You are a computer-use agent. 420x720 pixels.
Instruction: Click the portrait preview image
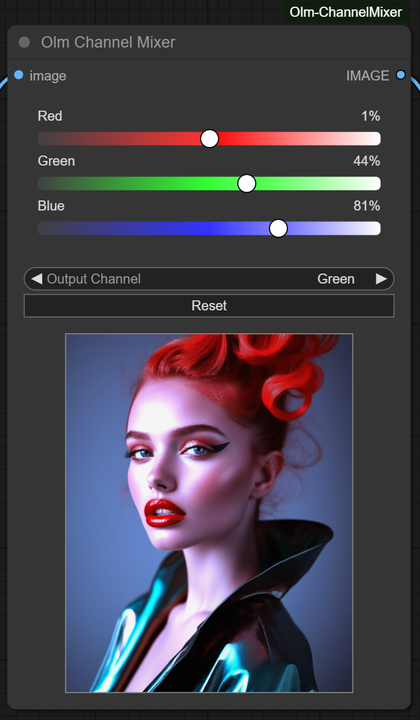[x=209, y=513]
